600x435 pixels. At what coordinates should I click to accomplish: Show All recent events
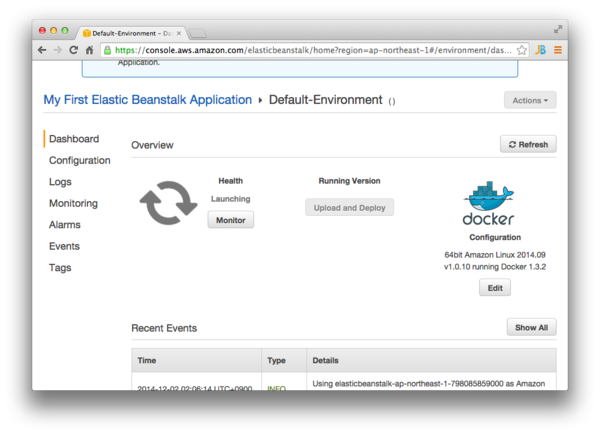tap(532, 327)
